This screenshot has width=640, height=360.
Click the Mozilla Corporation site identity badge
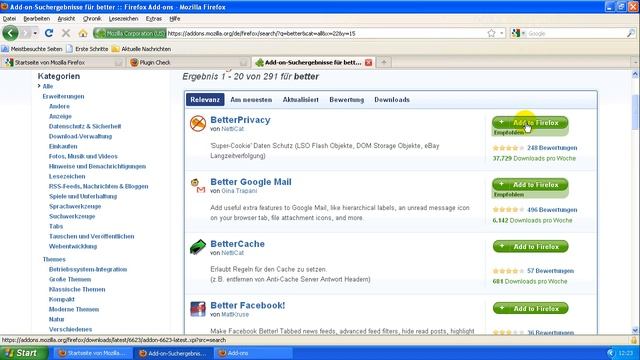[130, 33]
